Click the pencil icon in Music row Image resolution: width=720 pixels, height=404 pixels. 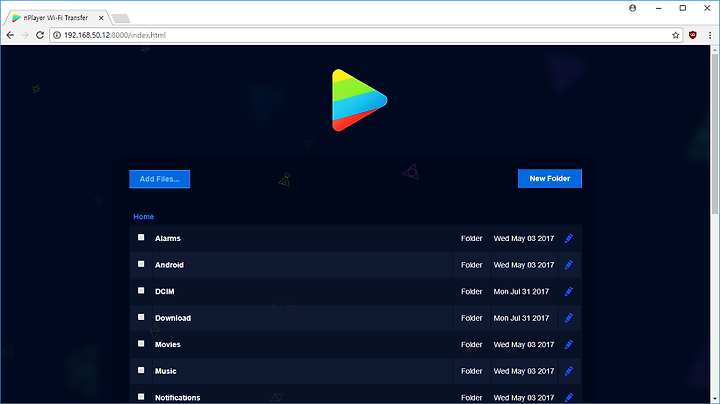click(569, 371)
